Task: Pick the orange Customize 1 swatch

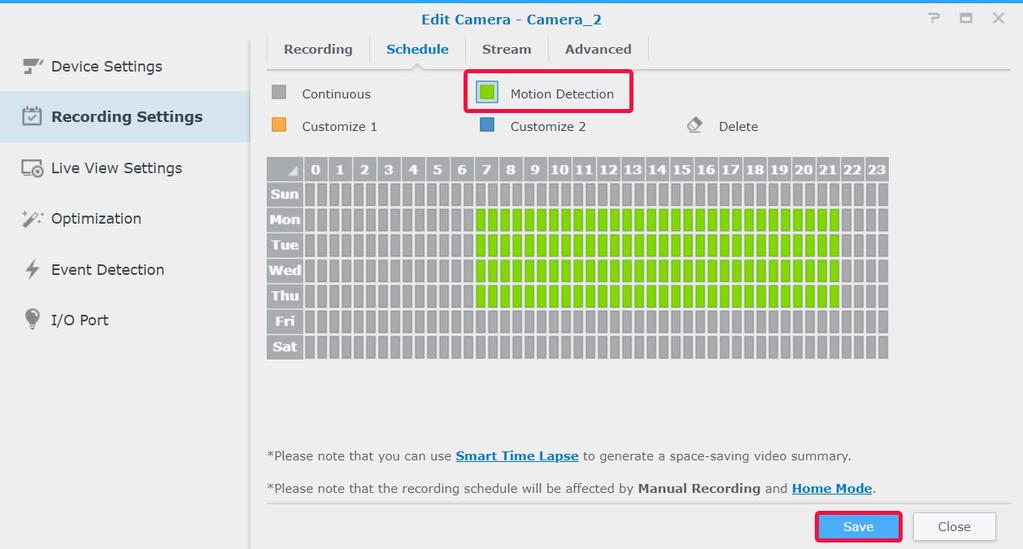Action: pyautogui.click(x=279, y=125)
